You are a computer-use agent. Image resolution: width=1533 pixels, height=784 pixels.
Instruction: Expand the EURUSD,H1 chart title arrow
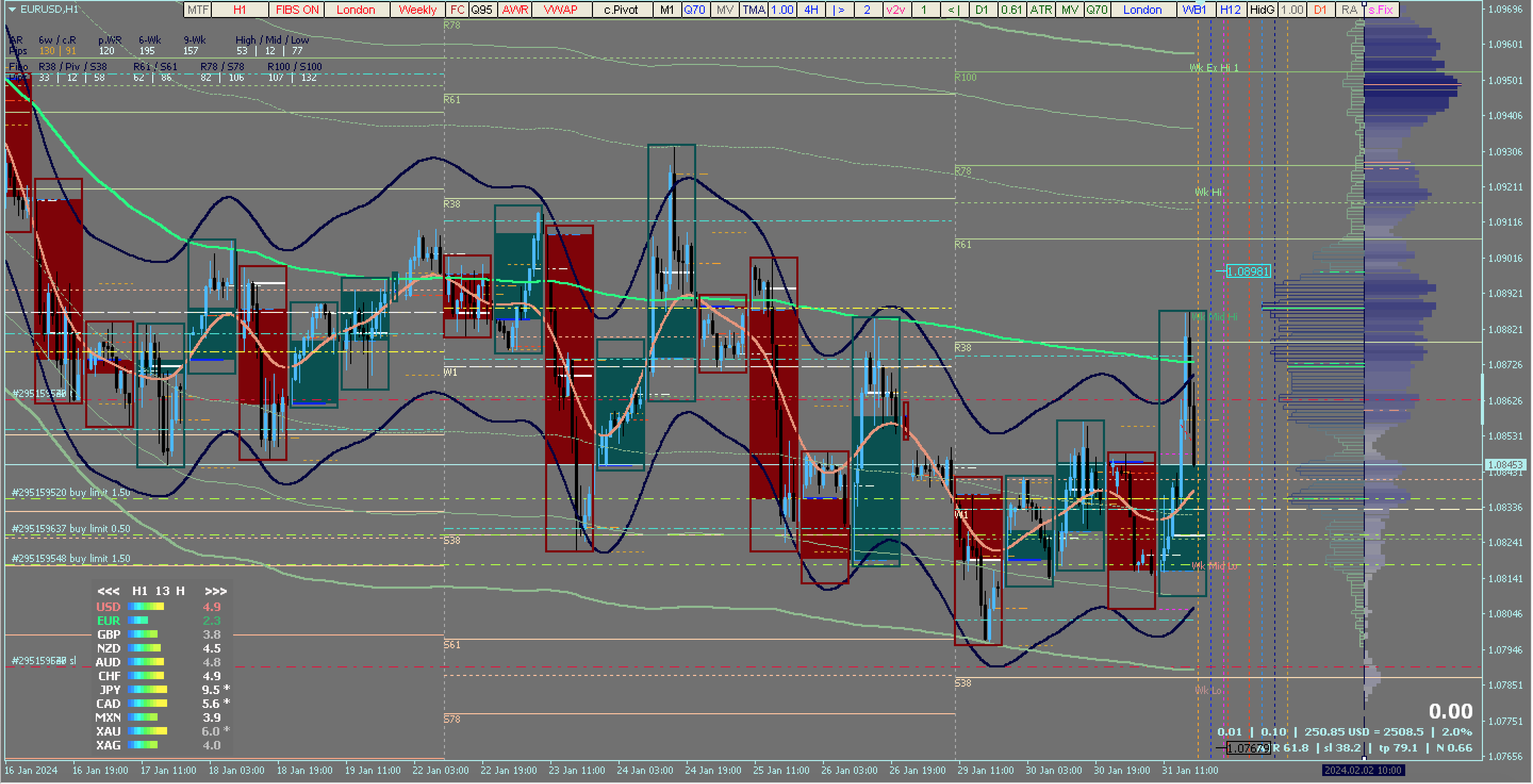[12, 10]
